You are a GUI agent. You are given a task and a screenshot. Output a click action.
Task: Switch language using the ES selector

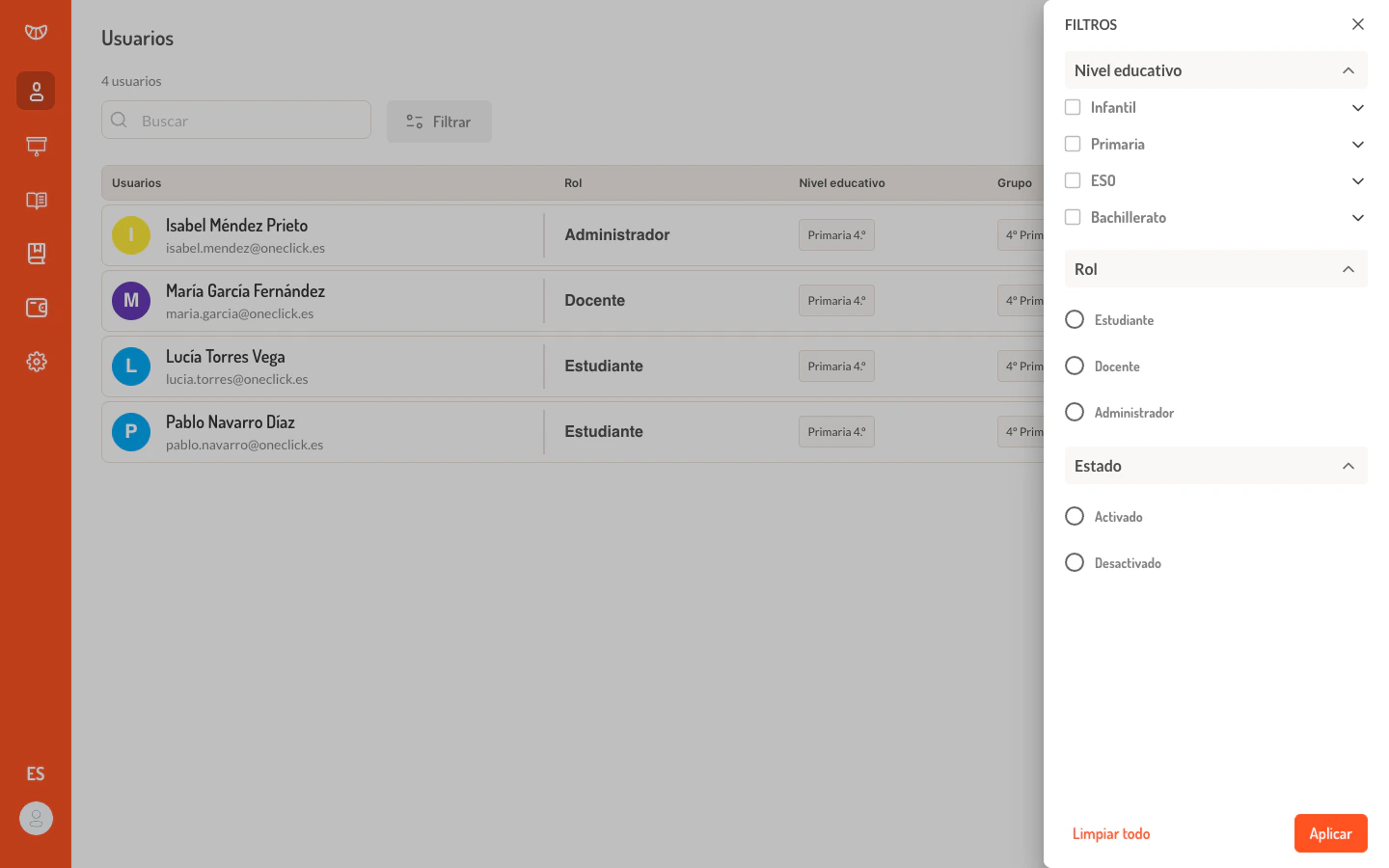(x=36, y=773)
